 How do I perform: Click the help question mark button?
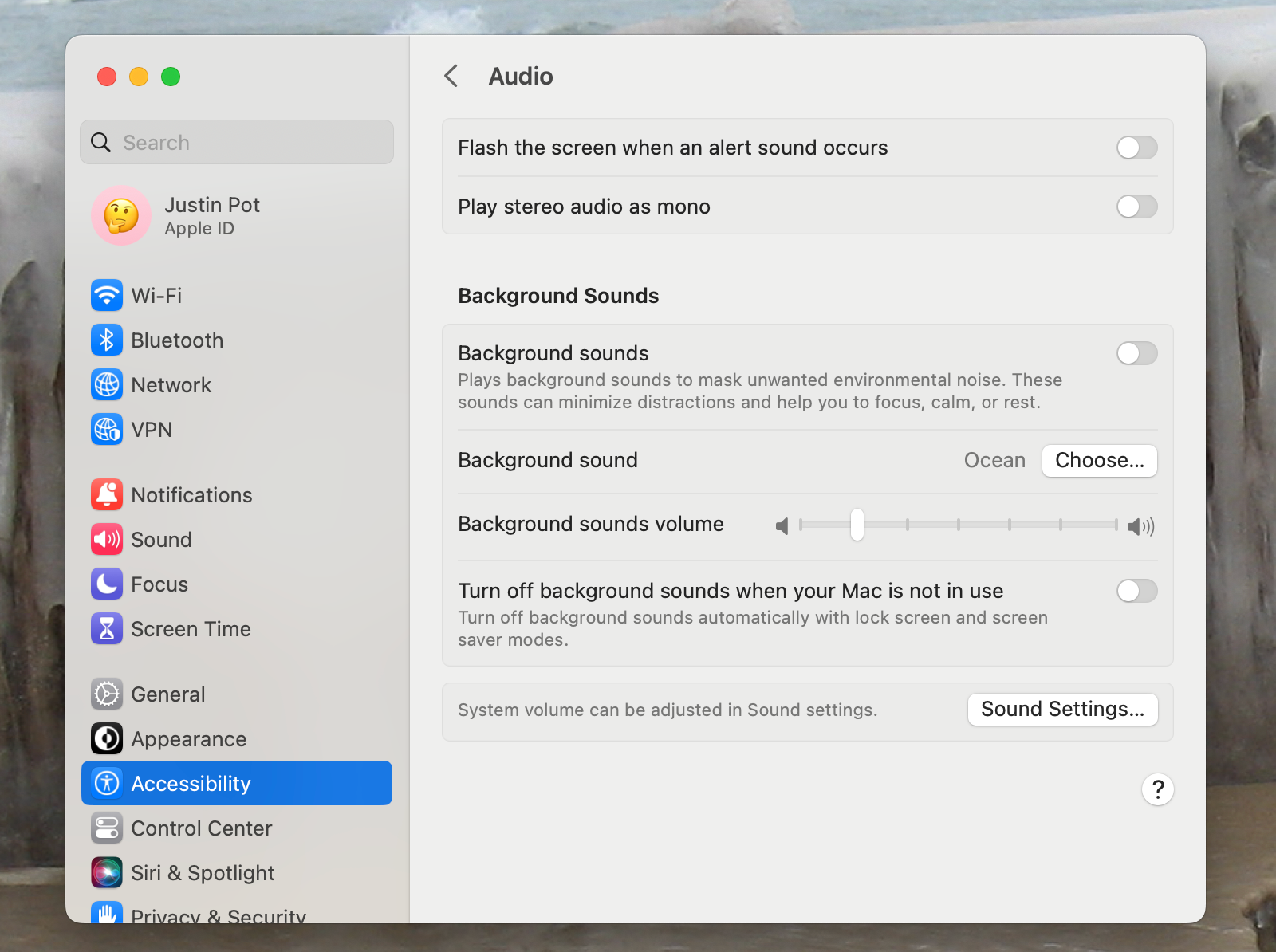pos(1158,789)
